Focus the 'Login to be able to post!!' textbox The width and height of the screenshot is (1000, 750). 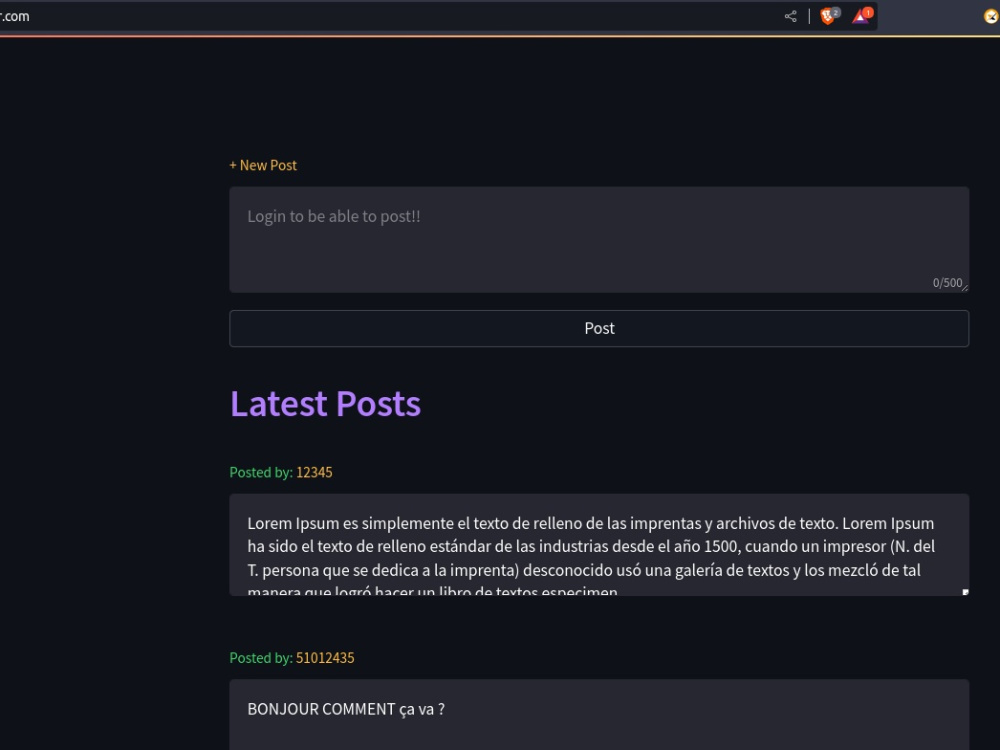[599, 240]
